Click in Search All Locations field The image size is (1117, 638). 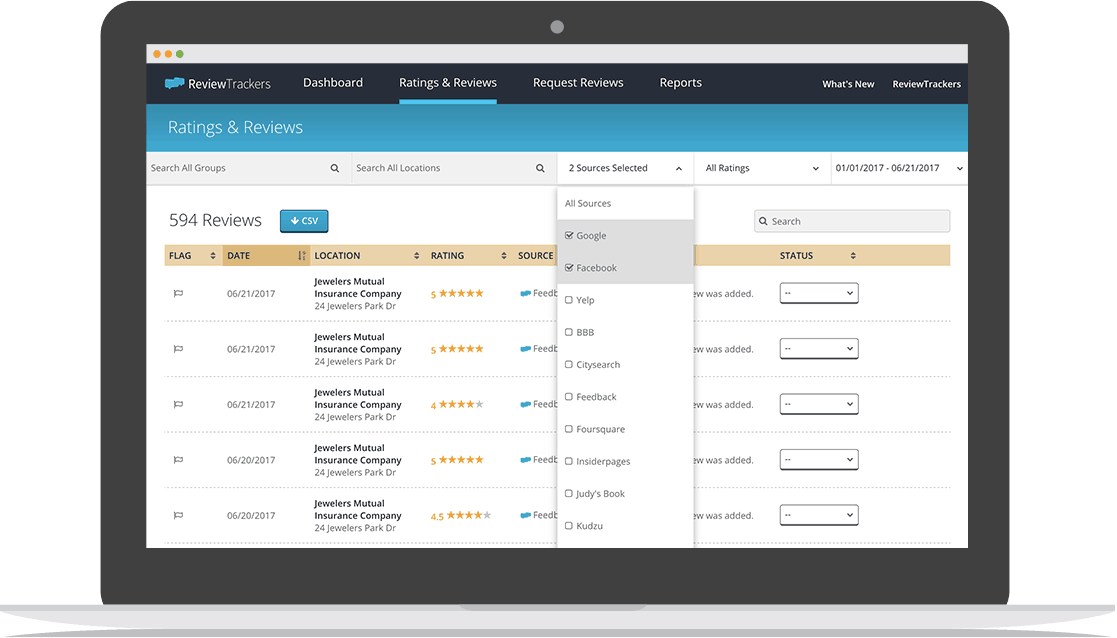[454, 169]
